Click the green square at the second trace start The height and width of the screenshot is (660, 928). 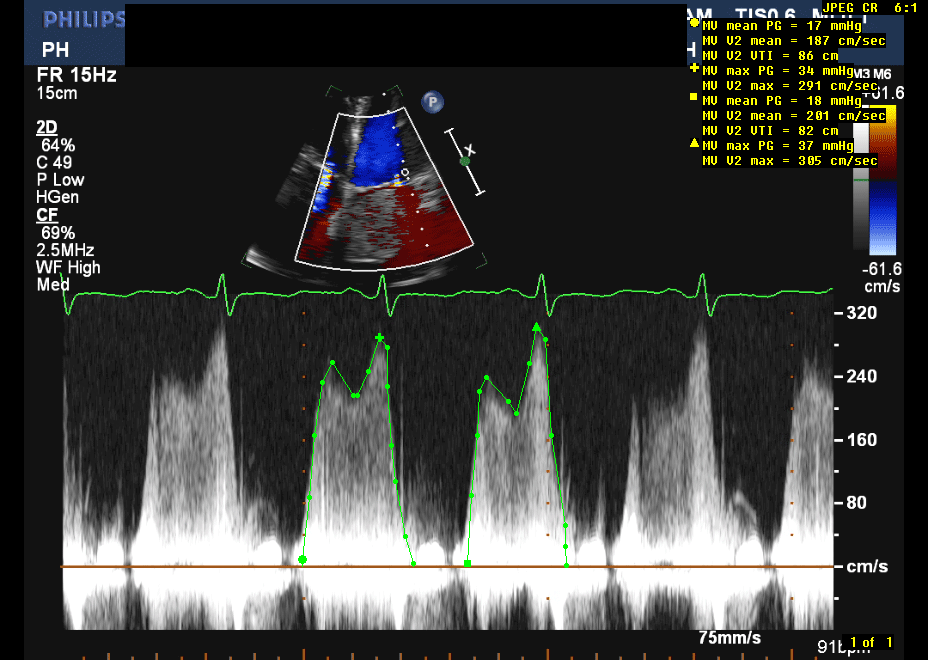468,564
